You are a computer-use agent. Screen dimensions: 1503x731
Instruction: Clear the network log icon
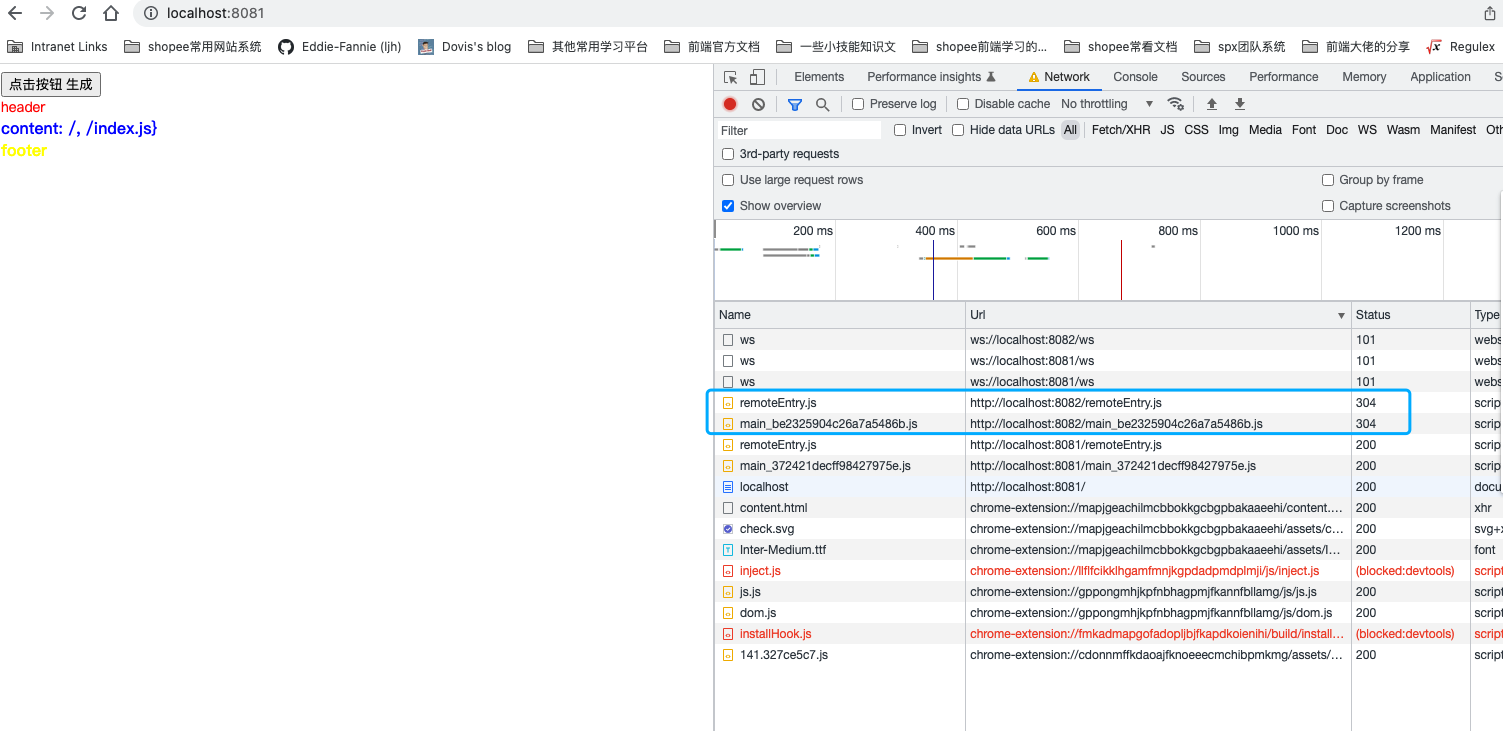(x=758, y=104)
